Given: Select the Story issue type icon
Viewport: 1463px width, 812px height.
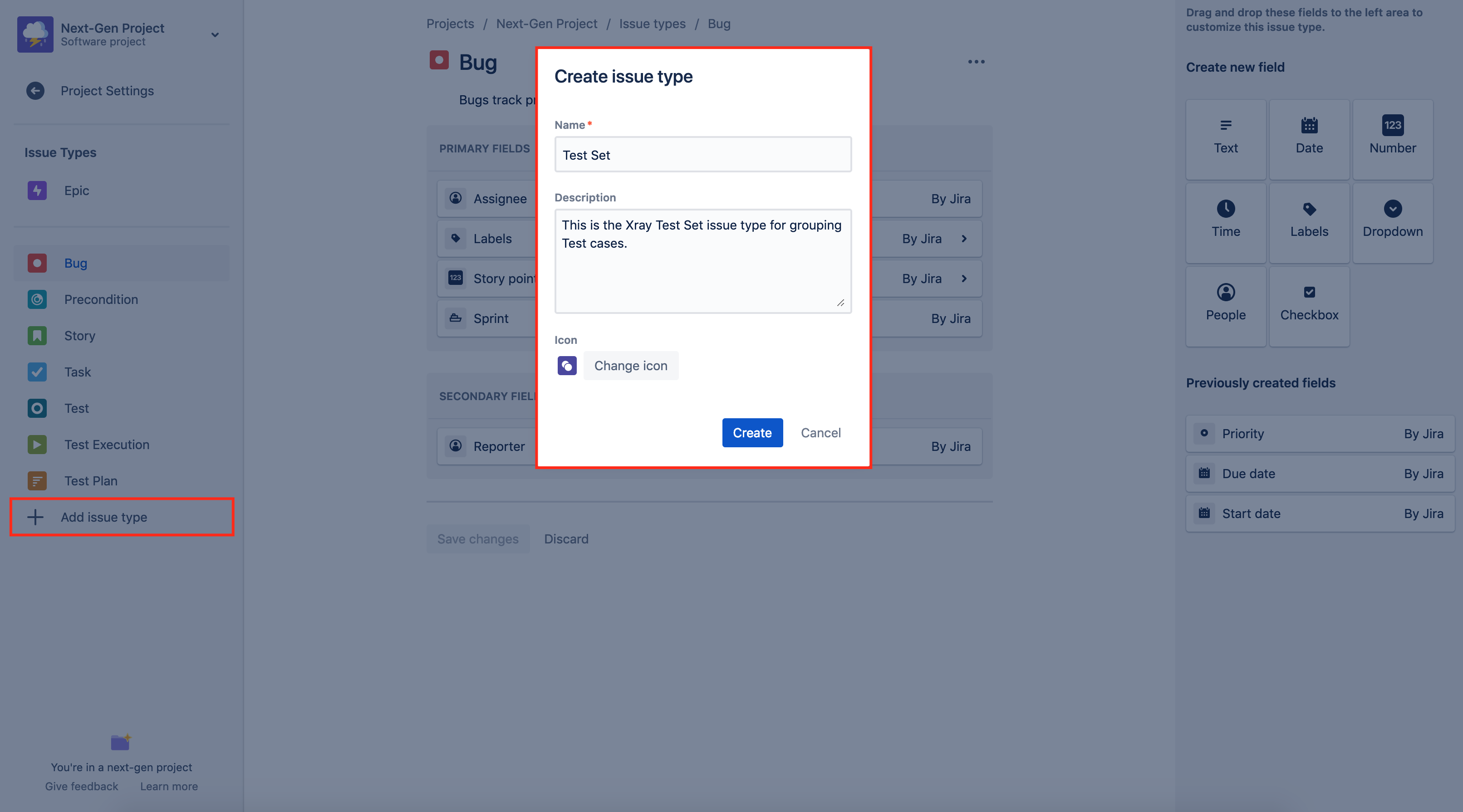Looking at the screenshot, I should 37,336.
